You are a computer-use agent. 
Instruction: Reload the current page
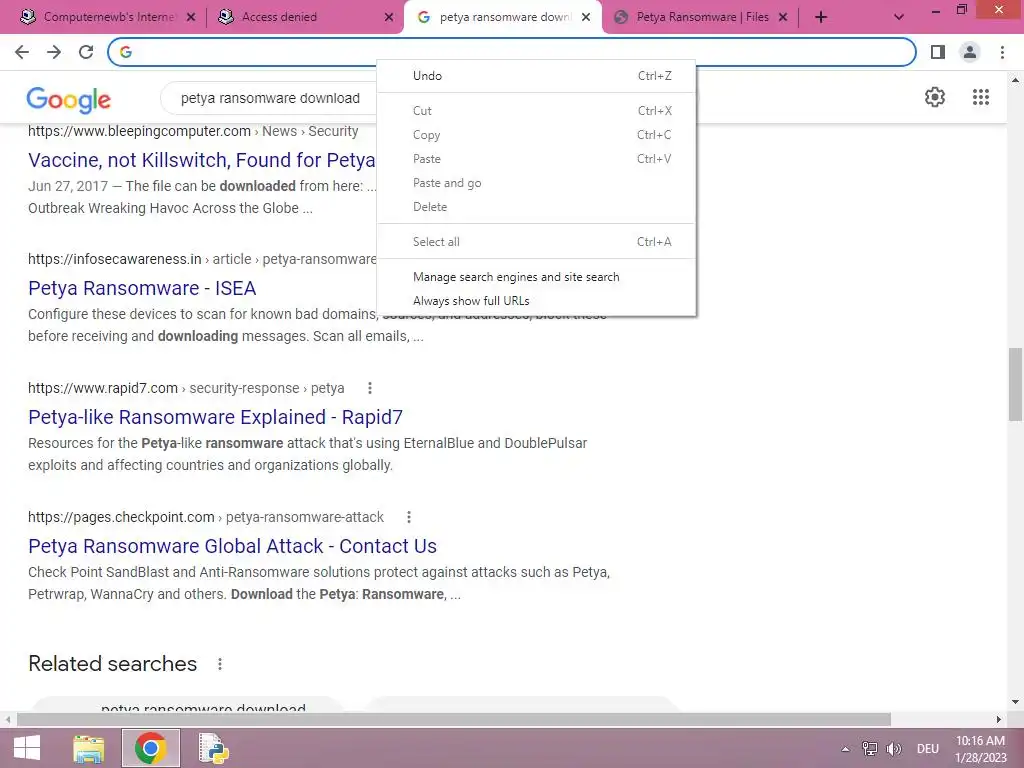tap(86, 52)
